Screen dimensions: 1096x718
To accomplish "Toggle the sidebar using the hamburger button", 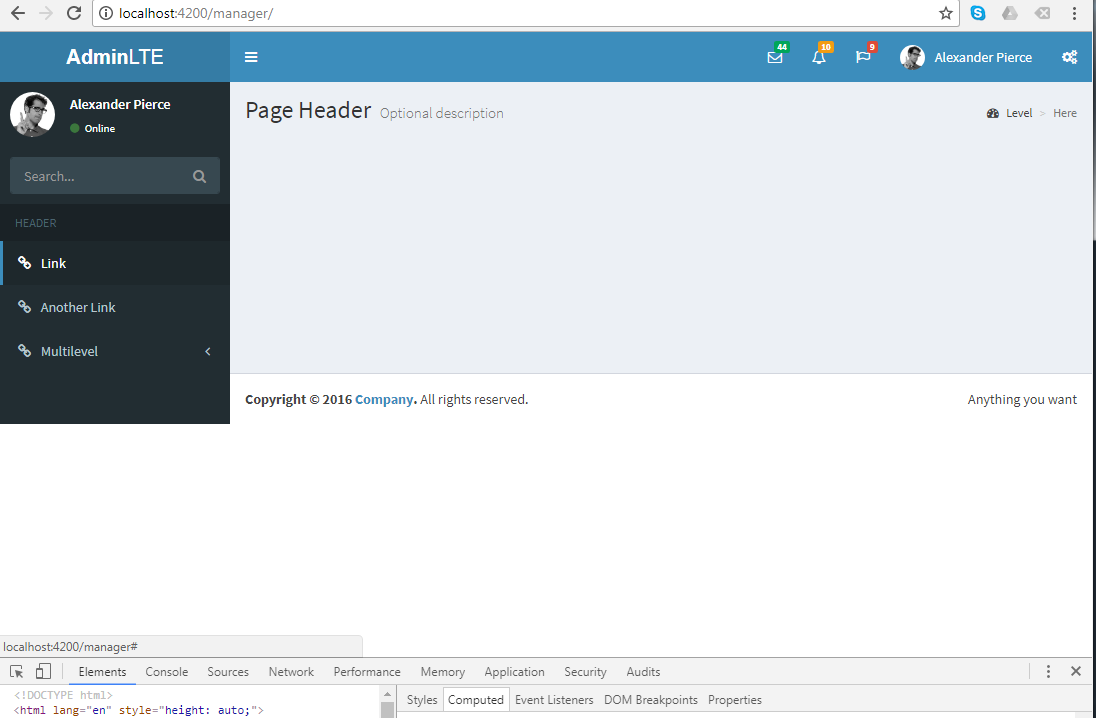I will point(251,57).
